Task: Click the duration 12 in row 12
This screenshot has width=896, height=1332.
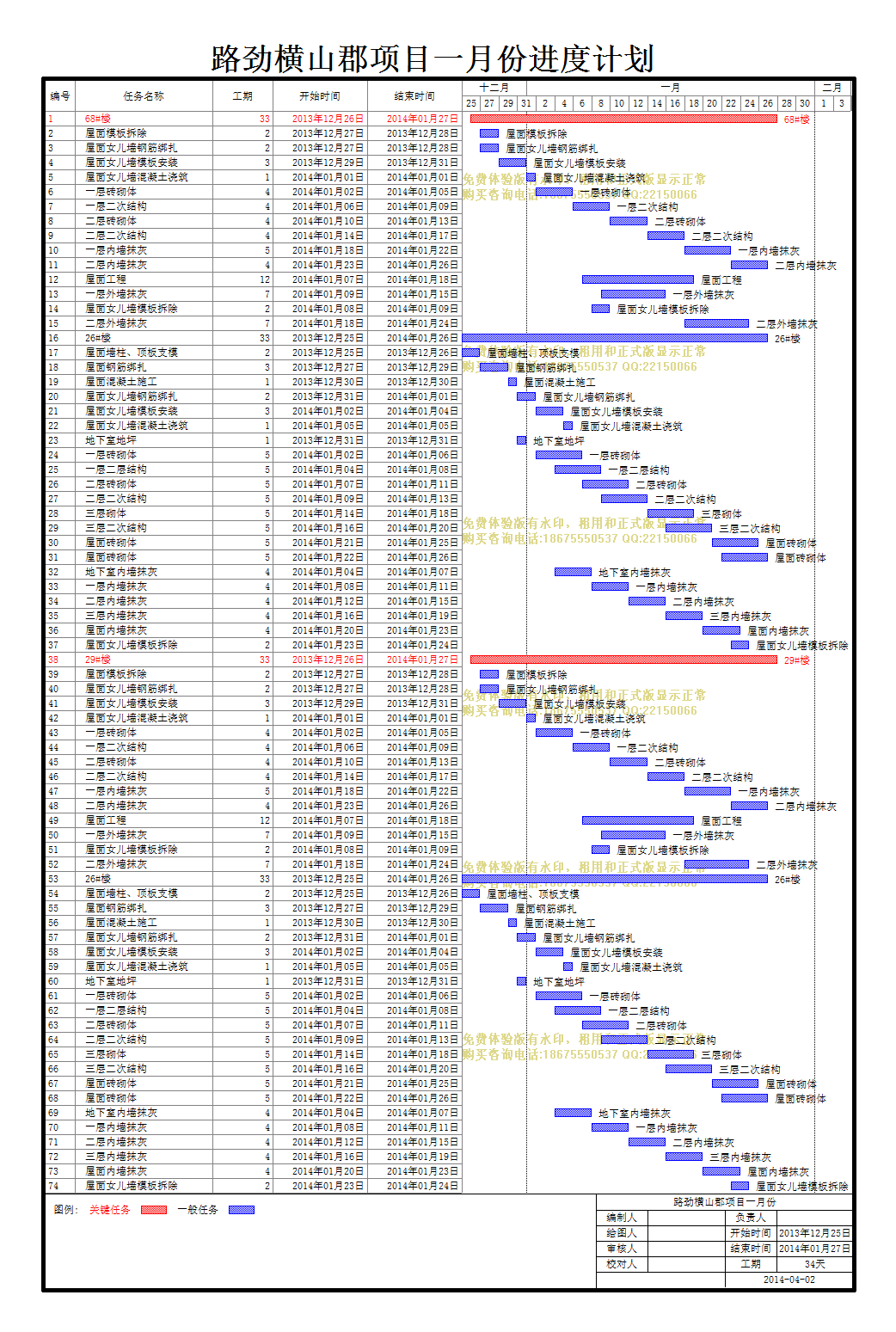Action: coord(265,279)
